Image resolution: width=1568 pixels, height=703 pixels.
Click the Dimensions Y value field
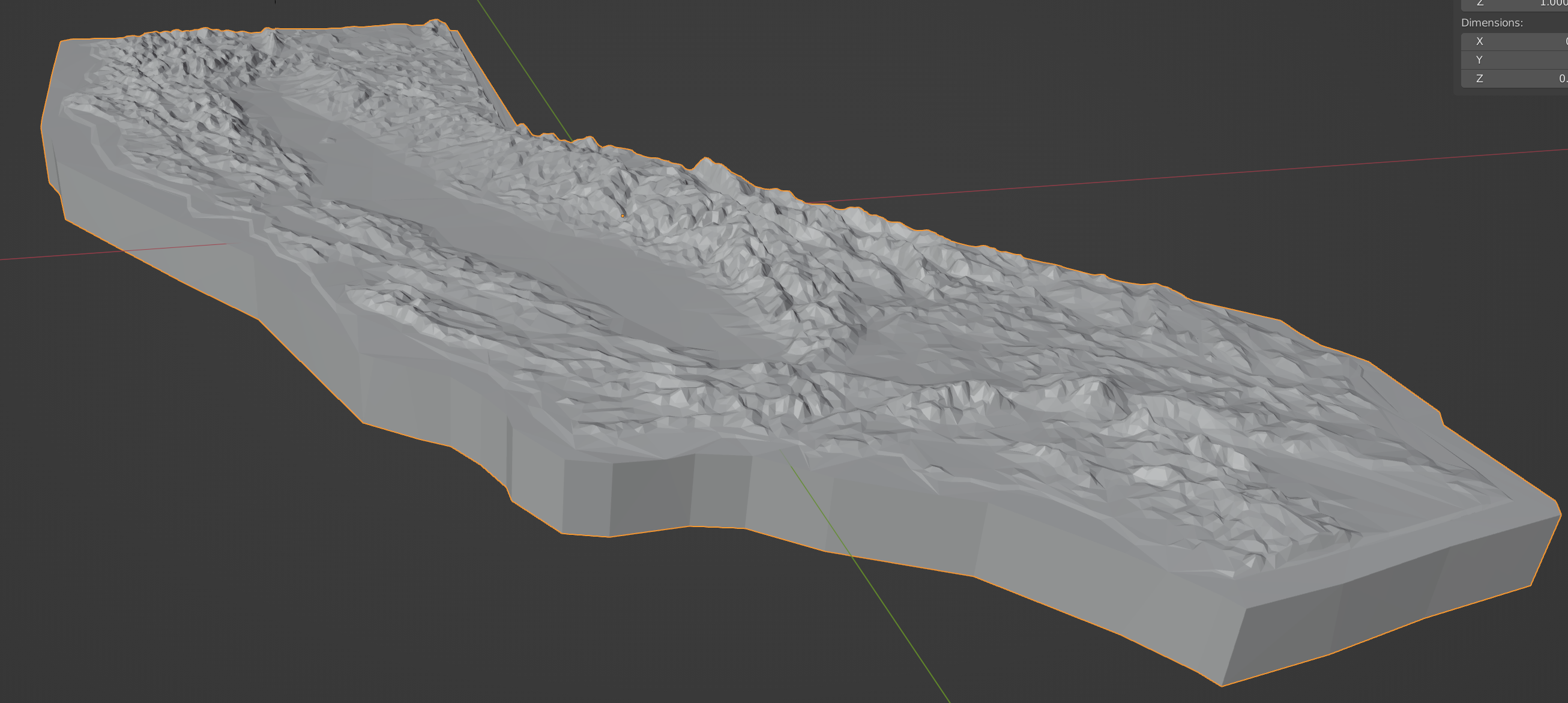click(x=1515, y=59)
